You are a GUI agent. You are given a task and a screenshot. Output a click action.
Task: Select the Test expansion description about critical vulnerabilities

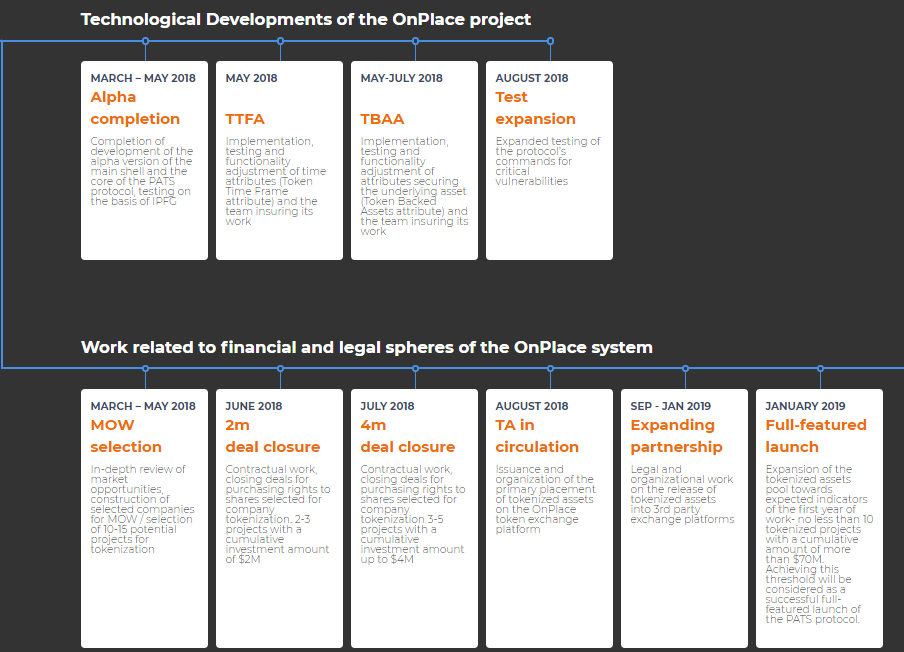548,161
